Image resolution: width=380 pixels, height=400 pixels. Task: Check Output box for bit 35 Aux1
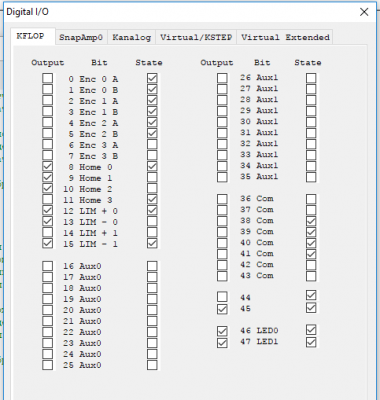(x=222, y=177)
